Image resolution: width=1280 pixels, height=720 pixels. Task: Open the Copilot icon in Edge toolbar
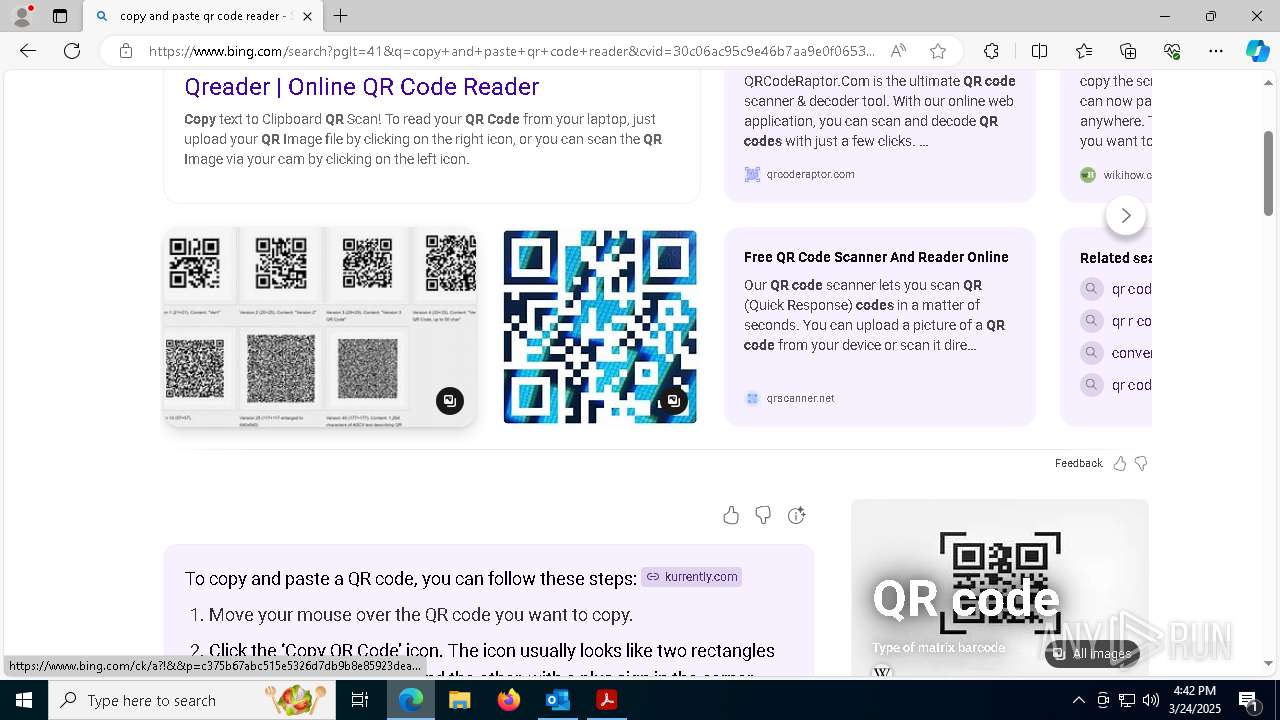(x=1257, y=51)
